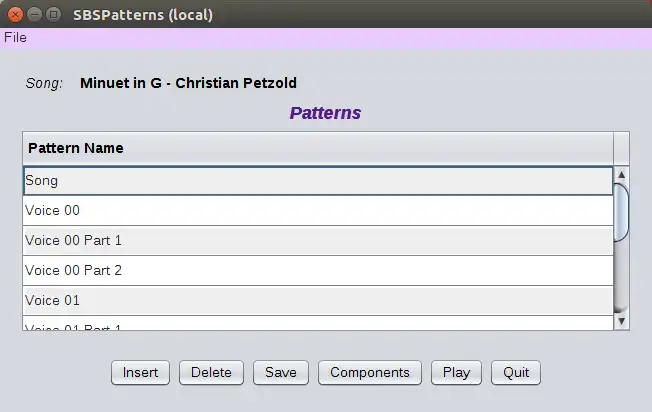Quit the SBSPatterns application
The image size is (652, 412).
(516, 372)
